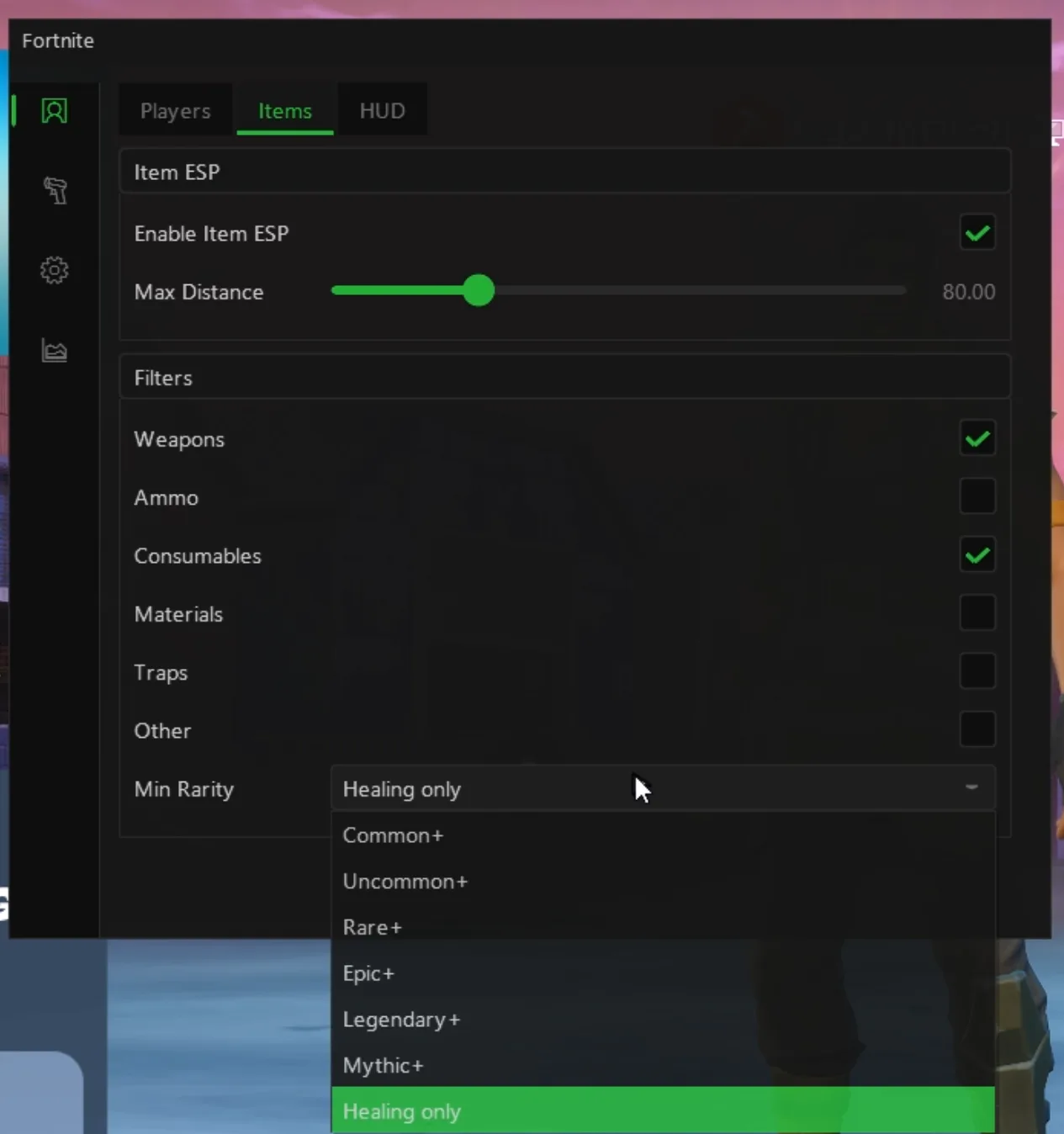1064x1134 pixels.
Task: Open the visuals sidebar icon with person silhouette
Action: point(55,111)
